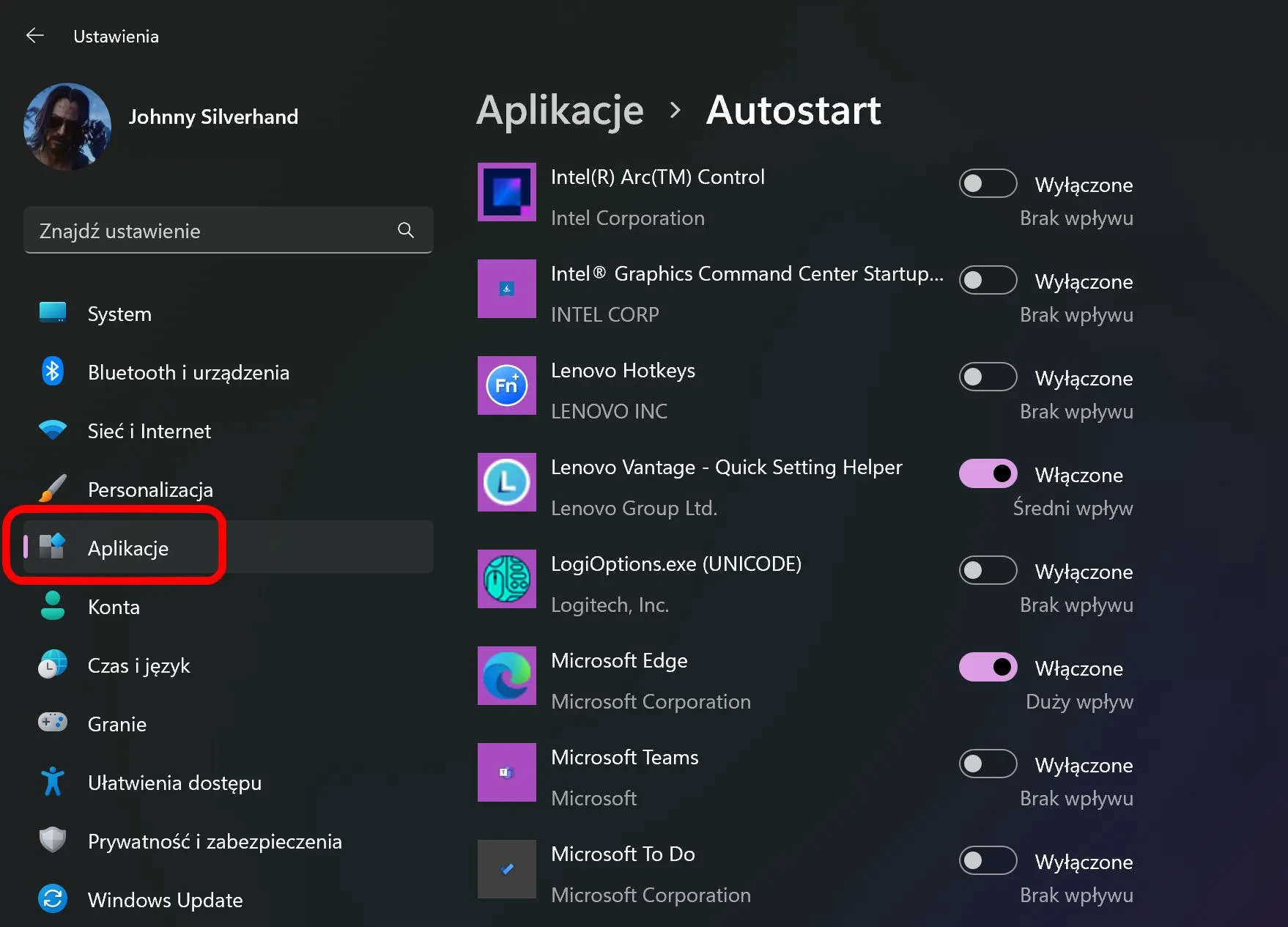Viewport: 1288px width, 927px height.
Task: Turn off Lenovo Vantage autostart toggle
Action: [x=988, y=473]
